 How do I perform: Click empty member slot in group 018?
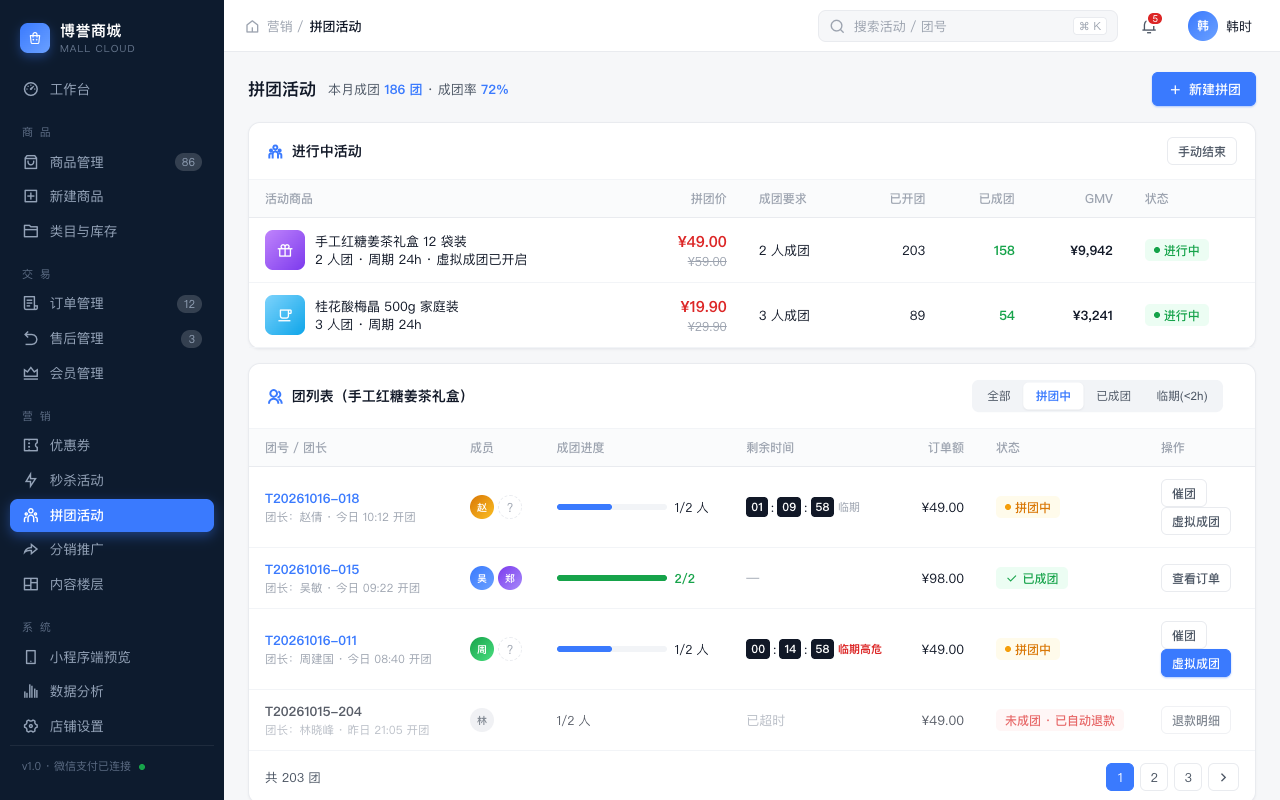tap(510, 507)
